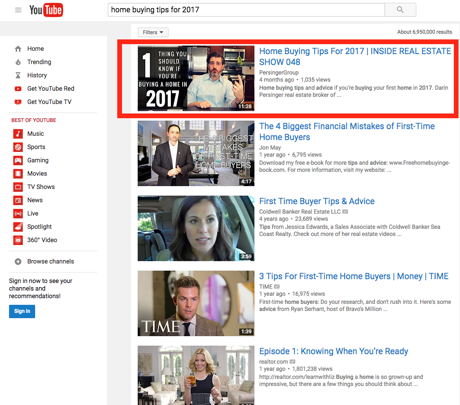The width and height of the screenshot is (460, 405).
Task: Click the YouTube logo
Action: click(46, 10)
